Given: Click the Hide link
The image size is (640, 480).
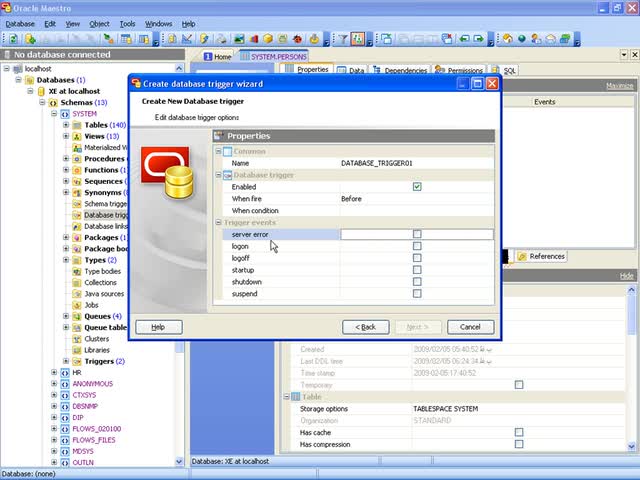Looking at the screenshot, I should pos(627,276).
